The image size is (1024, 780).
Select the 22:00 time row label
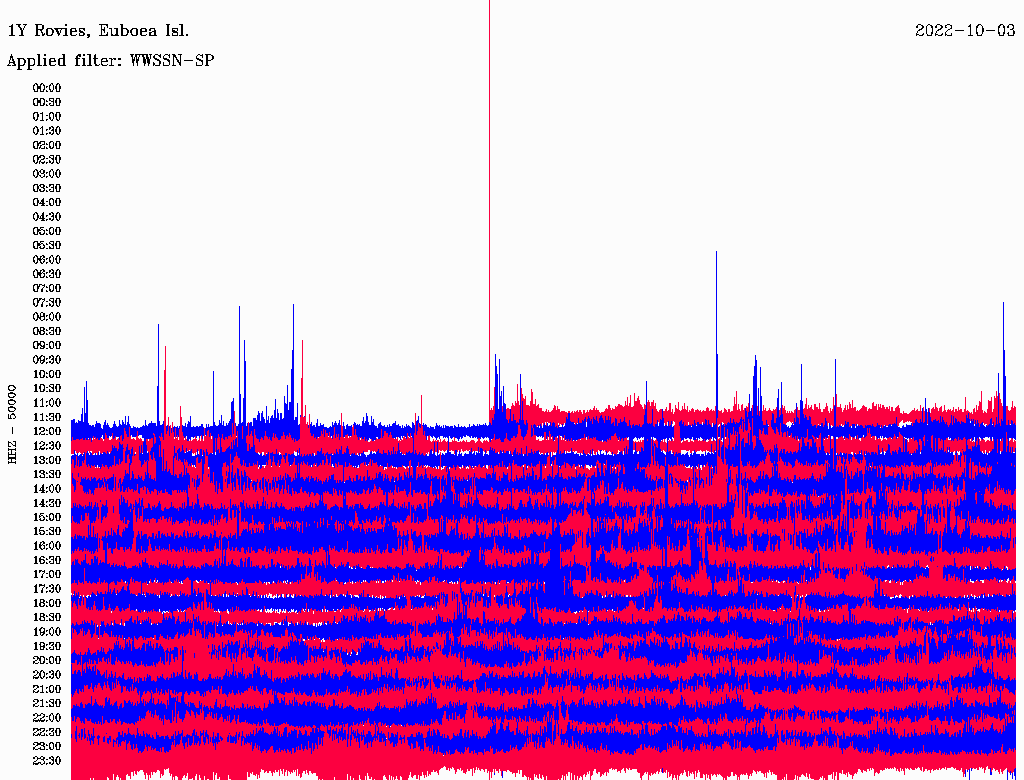point(47,718)
